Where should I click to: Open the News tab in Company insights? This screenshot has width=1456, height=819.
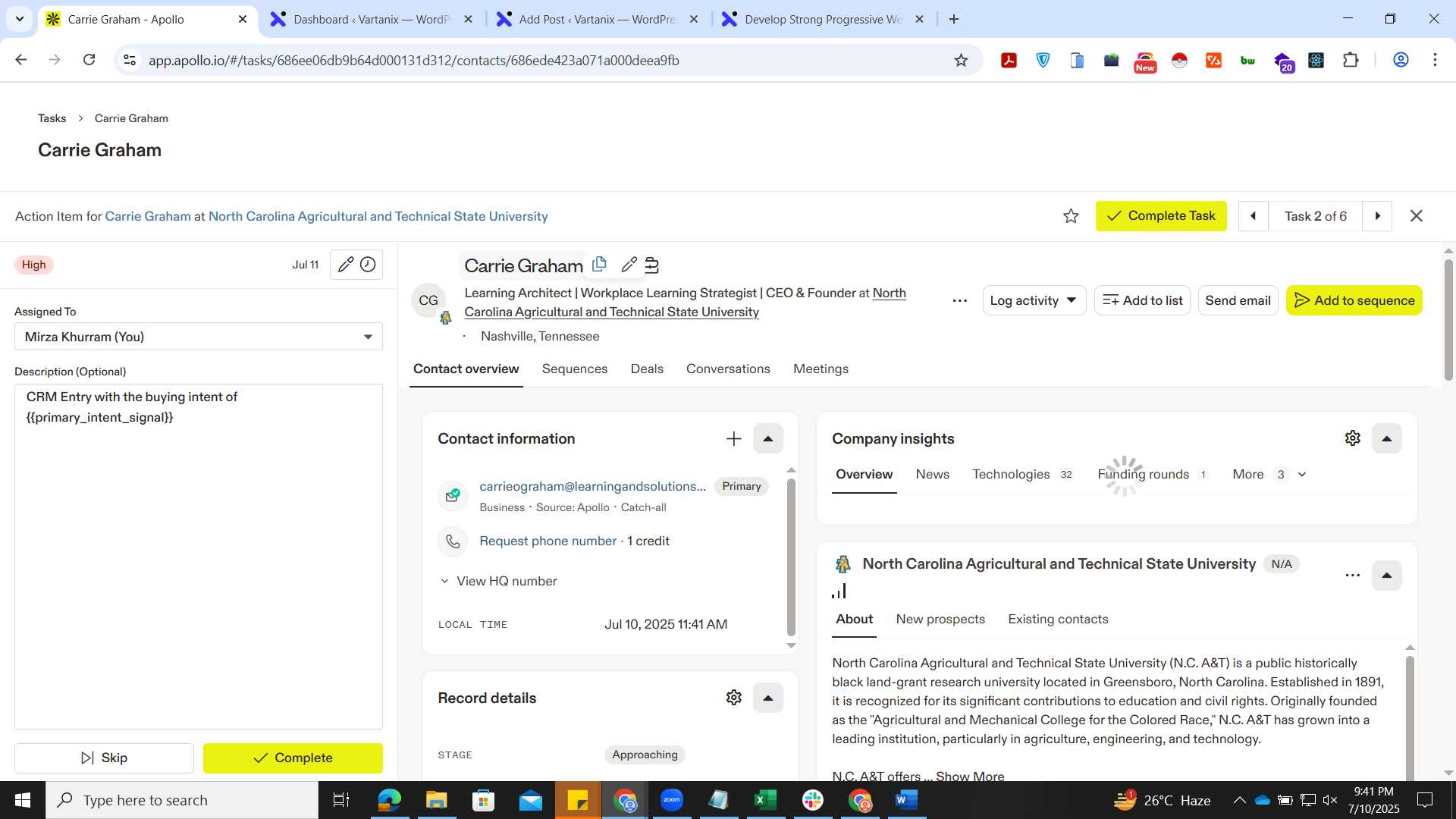coord(932,474)
